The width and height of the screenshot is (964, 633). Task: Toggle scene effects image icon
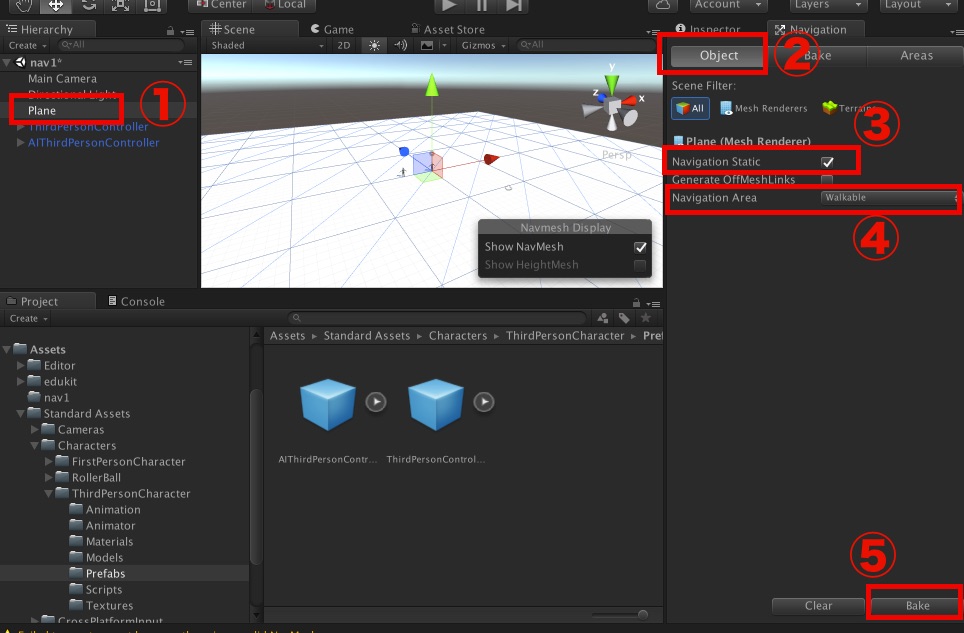[x=427, y=45]
